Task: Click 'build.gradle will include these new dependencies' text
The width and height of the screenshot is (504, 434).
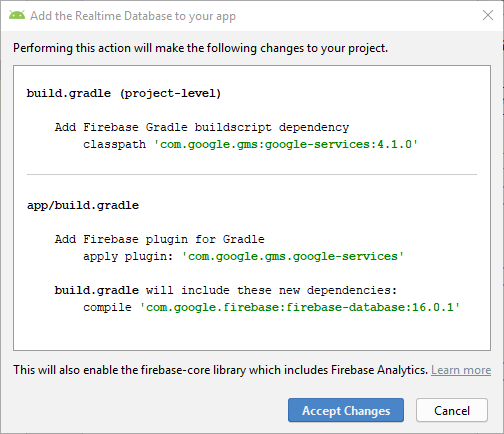Action: click(x=226, y=290)
